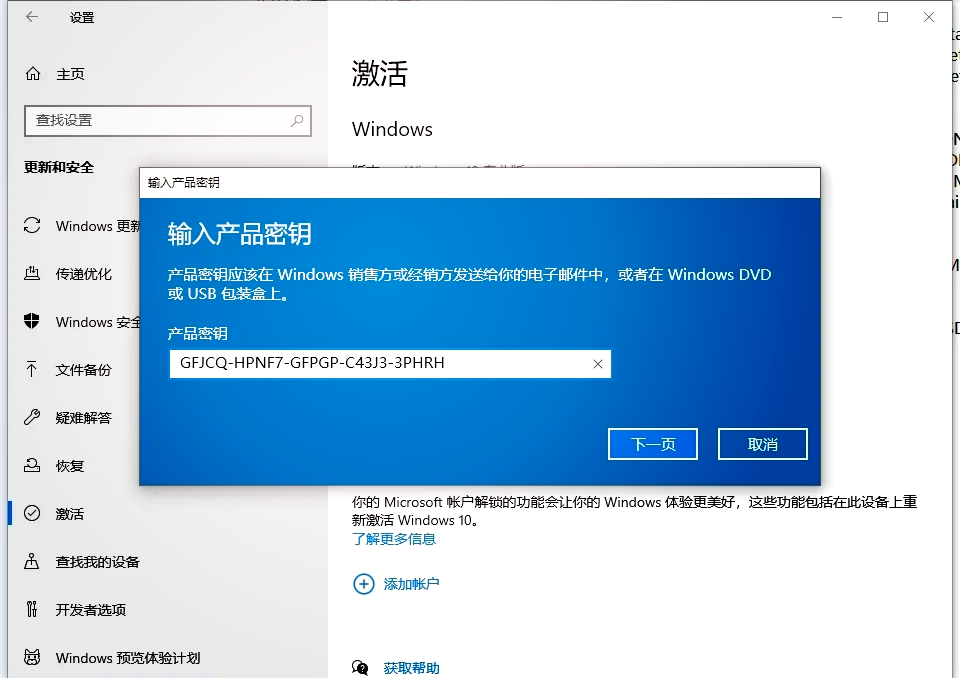Click the 输入产品密钥 dialog title bar
Image resolution: width=960 pixels, height=678 pixels.
point(480,183)
